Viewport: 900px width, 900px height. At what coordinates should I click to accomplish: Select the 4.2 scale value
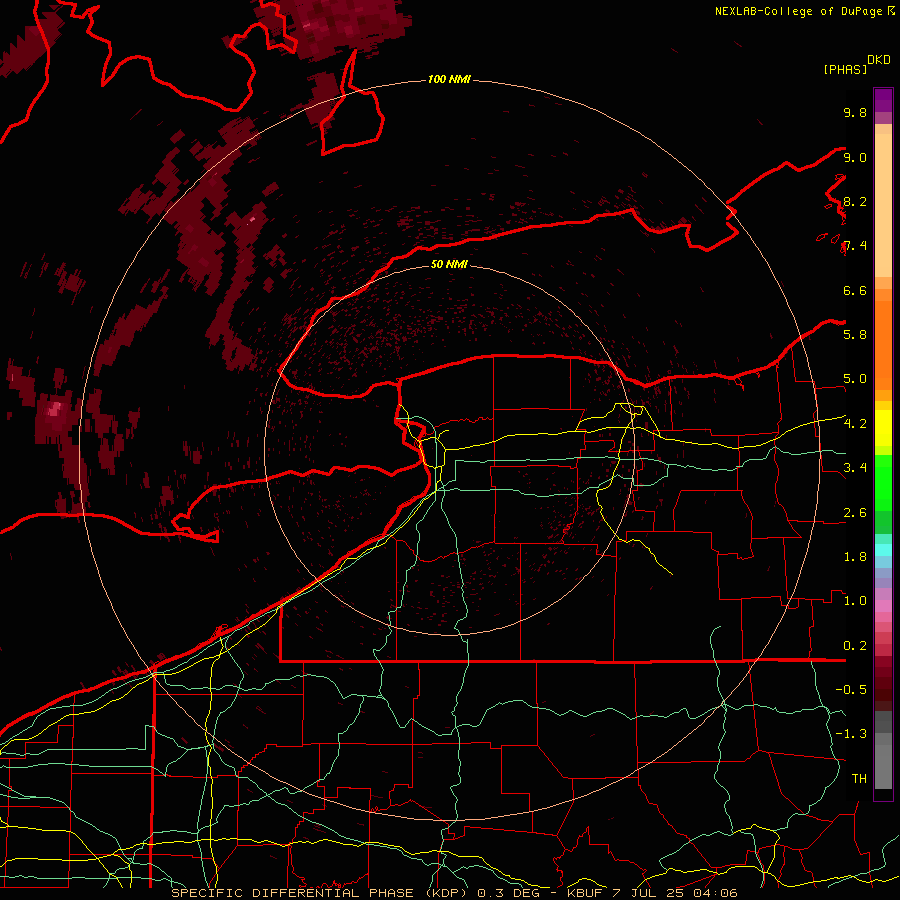click(x=855, y=424)
